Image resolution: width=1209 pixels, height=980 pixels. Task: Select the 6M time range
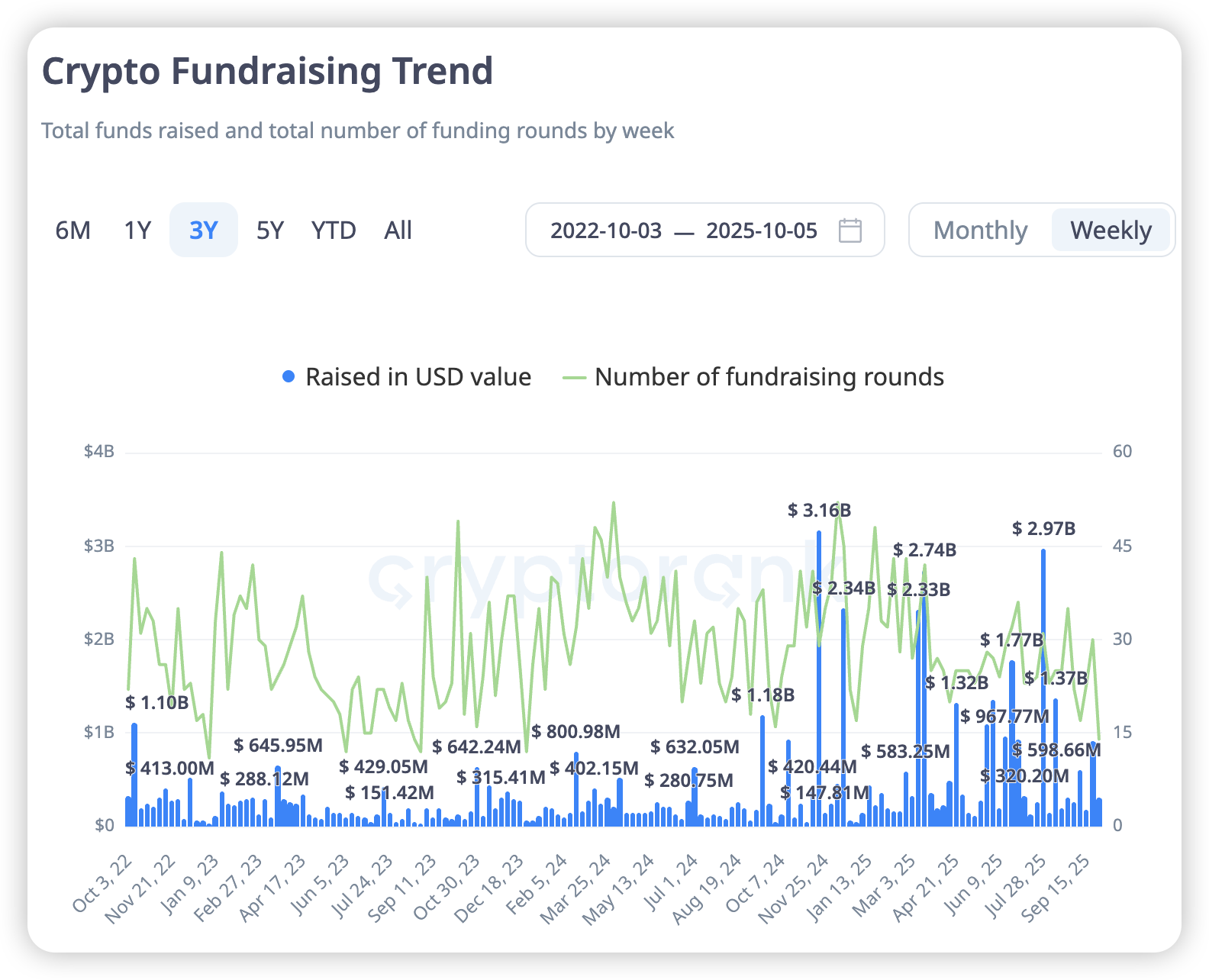(73, 230)
